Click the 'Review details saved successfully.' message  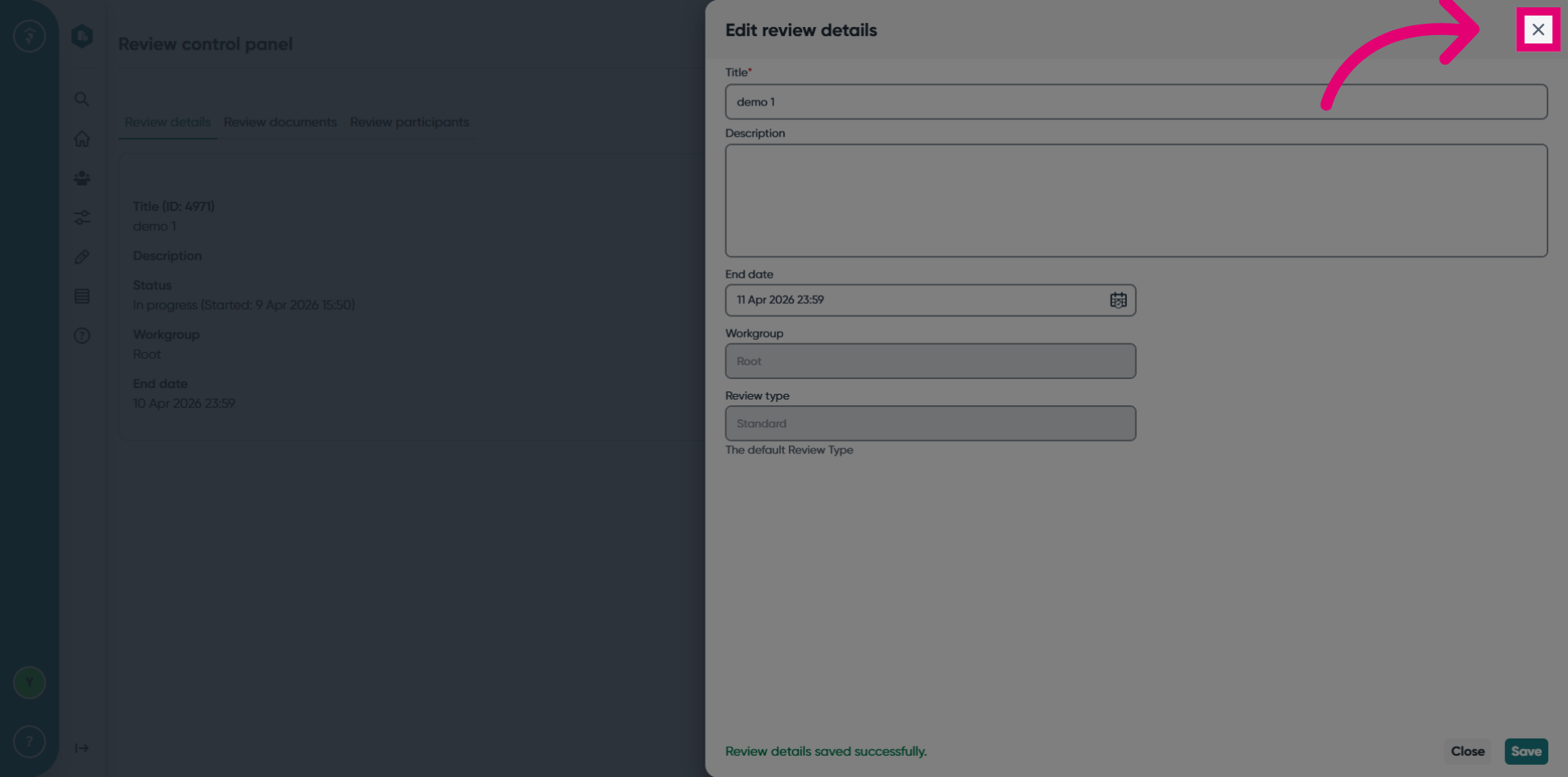(826, 751)
